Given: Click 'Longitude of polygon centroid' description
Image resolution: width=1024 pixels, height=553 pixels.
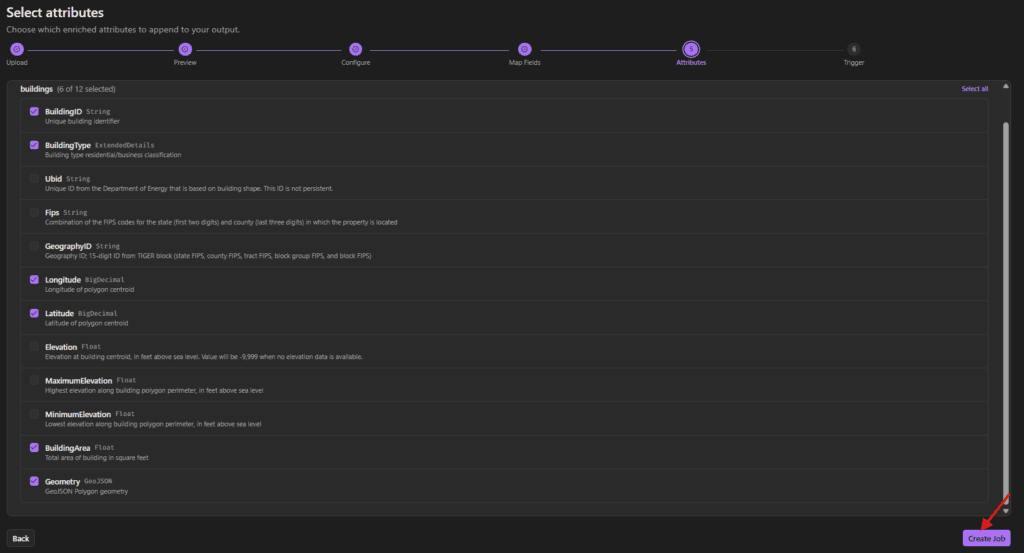Looking at the screenshot, I should (x=89, y=289).
